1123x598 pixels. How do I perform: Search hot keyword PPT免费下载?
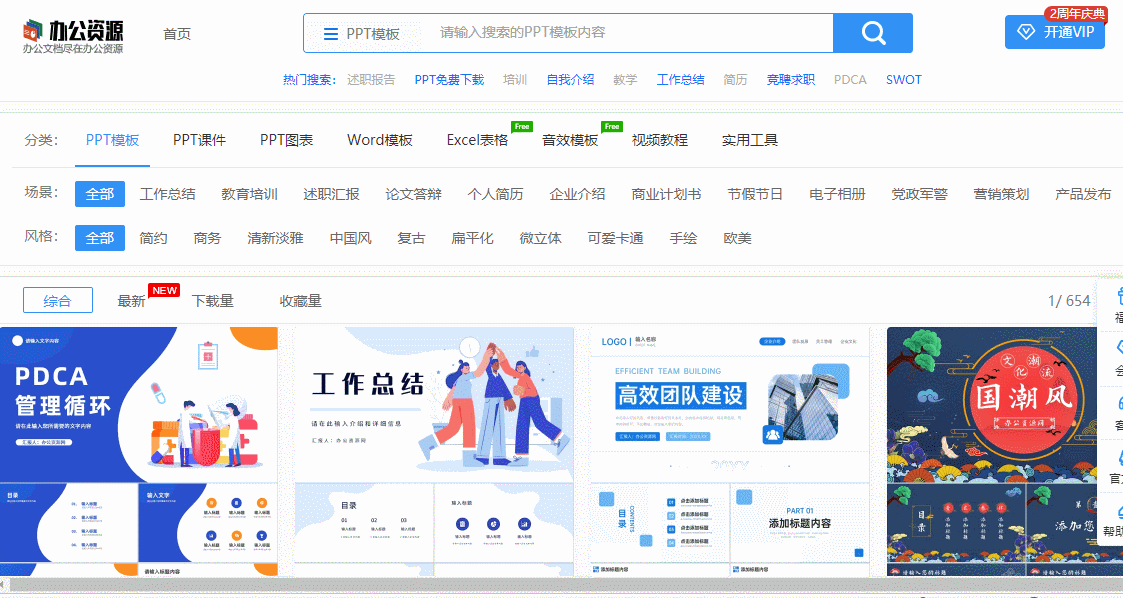click(449, 79)
